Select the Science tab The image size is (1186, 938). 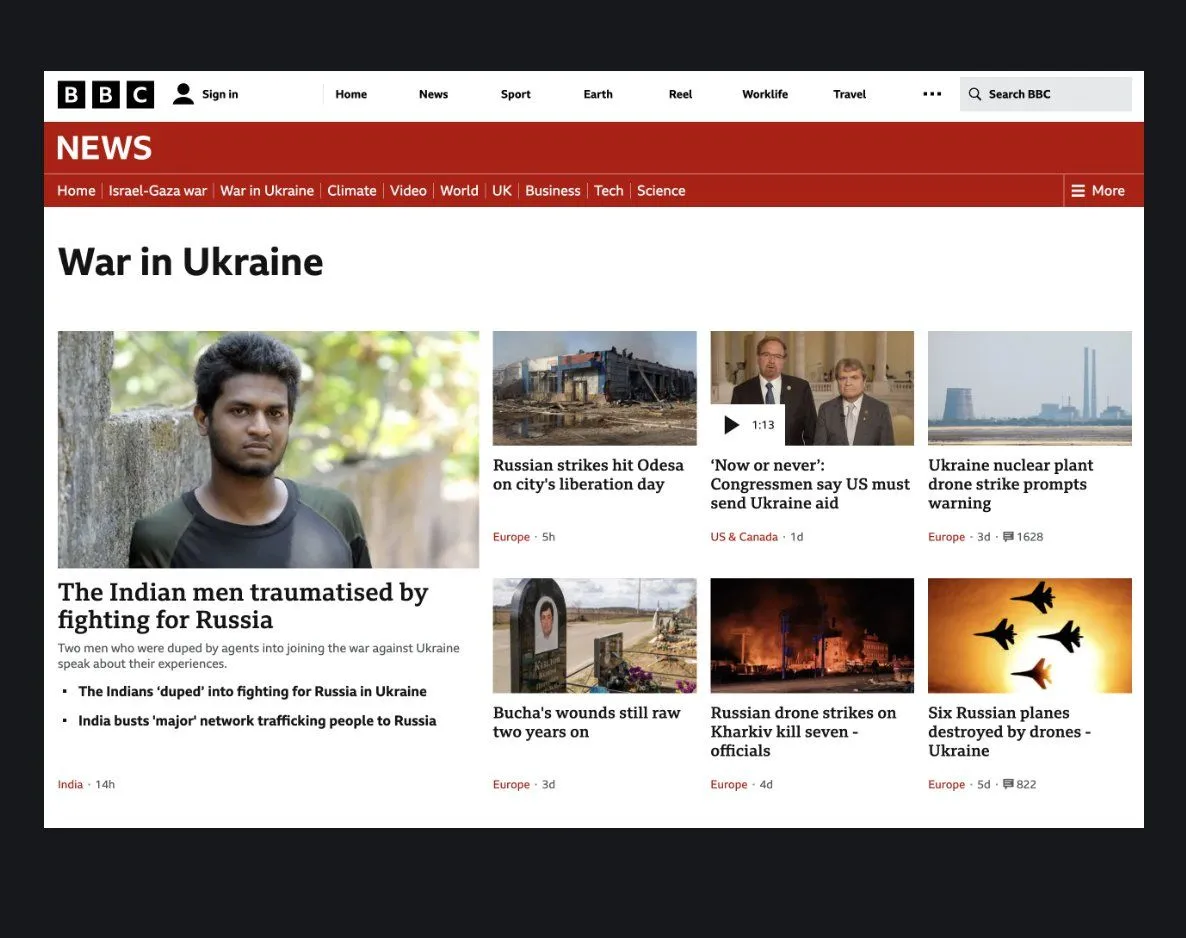661,191
